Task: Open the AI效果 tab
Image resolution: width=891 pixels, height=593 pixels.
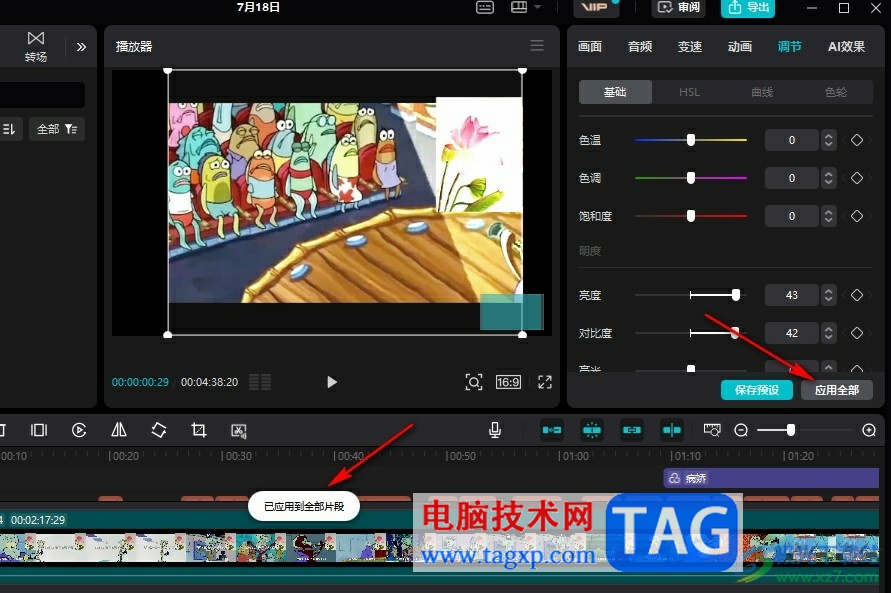Action: (847, 47)
